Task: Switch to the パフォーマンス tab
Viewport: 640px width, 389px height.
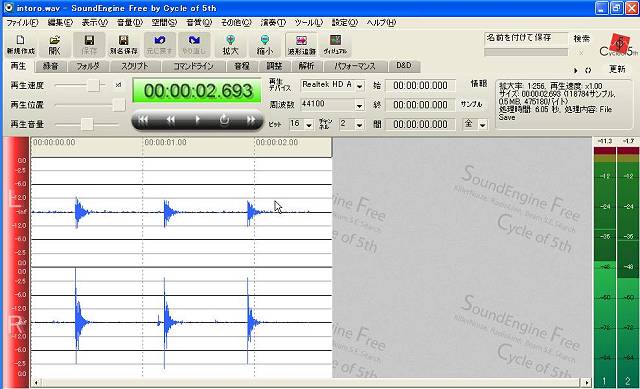Action: point(354,66)
